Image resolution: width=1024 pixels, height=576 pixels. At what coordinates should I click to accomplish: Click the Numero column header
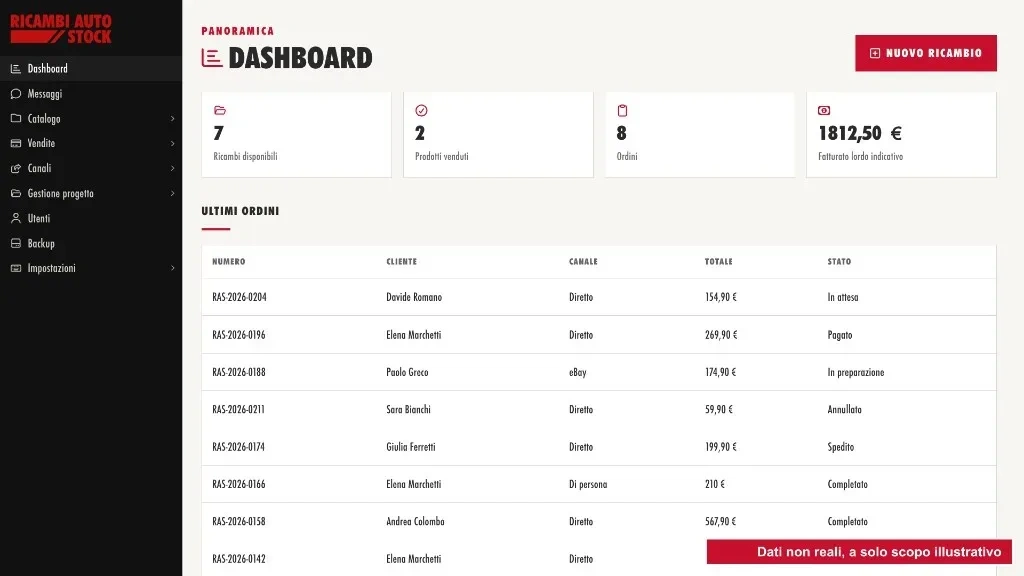(x=229, y=261)
